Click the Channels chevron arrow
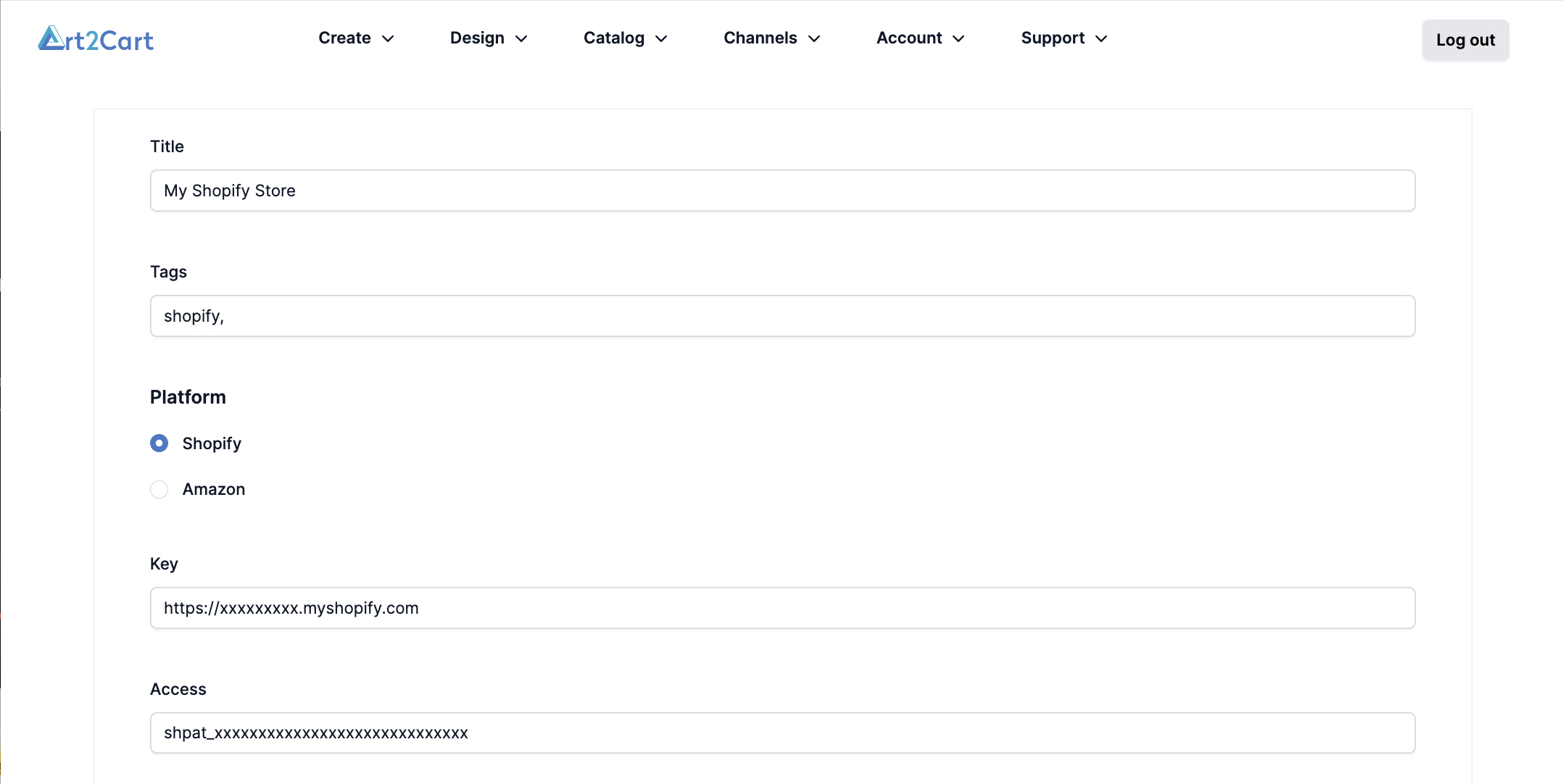 coord(814,38)
